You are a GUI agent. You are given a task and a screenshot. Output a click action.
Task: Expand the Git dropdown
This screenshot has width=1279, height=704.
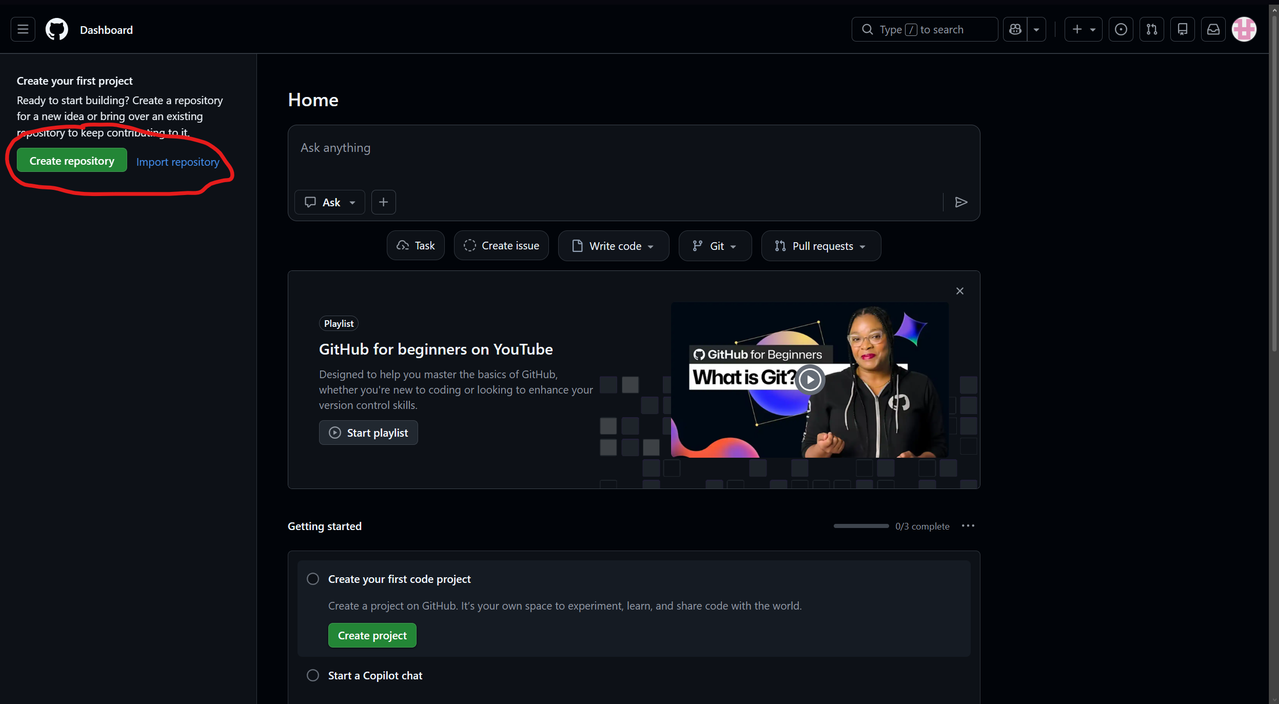point(715,246)
